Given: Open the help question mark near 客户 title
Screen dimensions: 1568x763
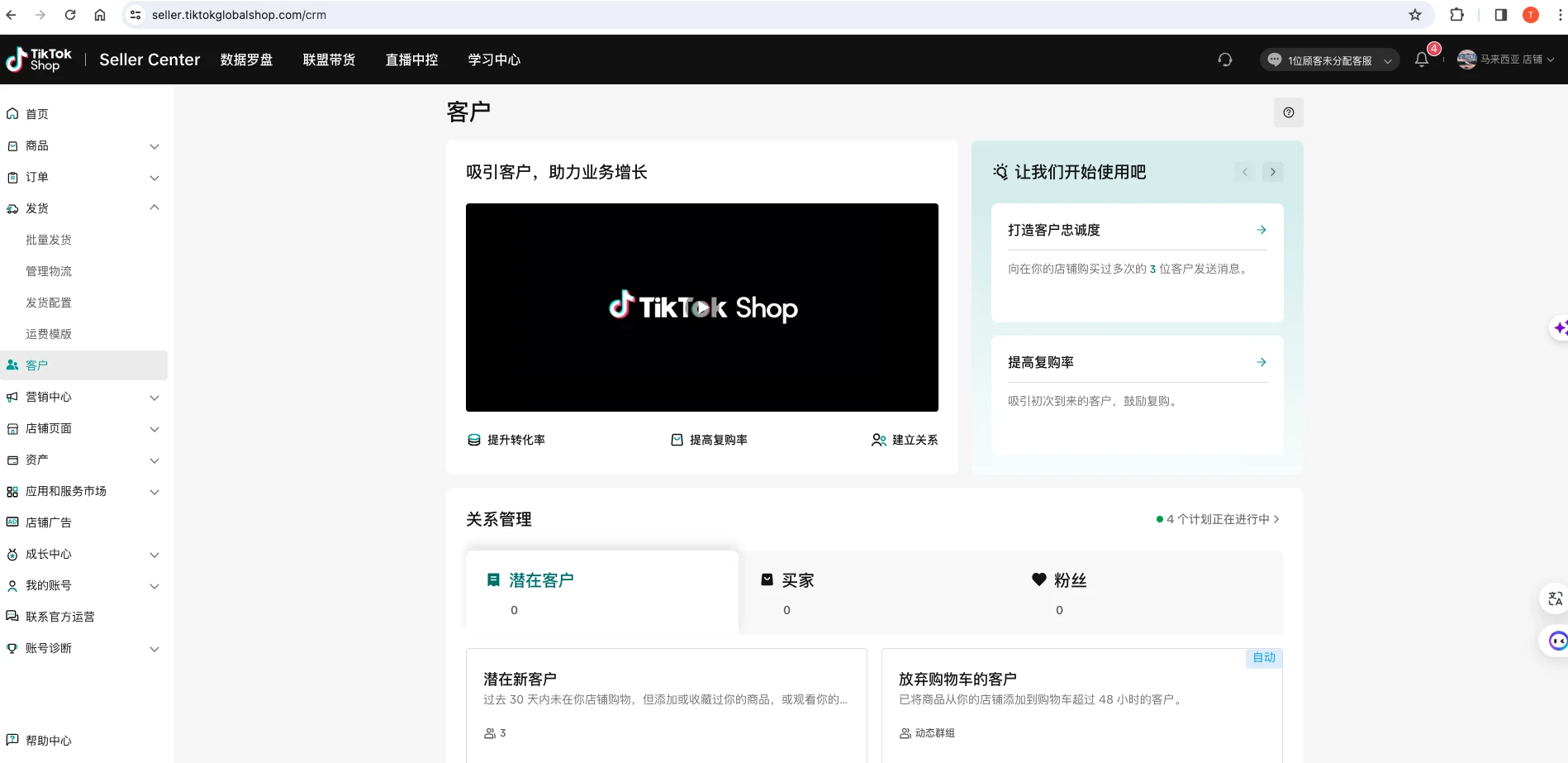Looking at the screenshot, I should click(x=1288, y=112).
